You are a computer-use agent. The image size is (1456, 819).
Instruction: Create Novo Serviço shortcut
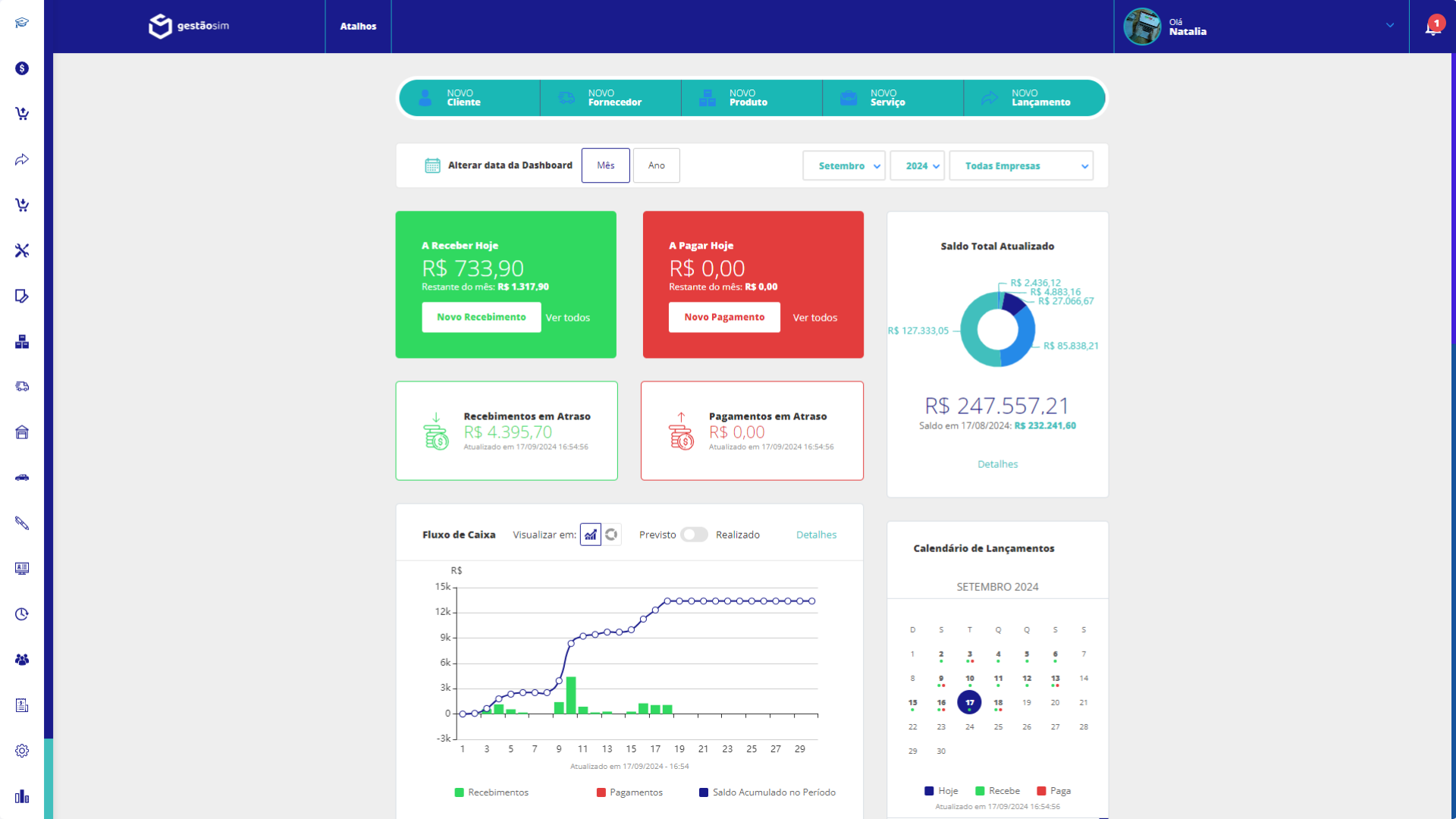point(893,98)
